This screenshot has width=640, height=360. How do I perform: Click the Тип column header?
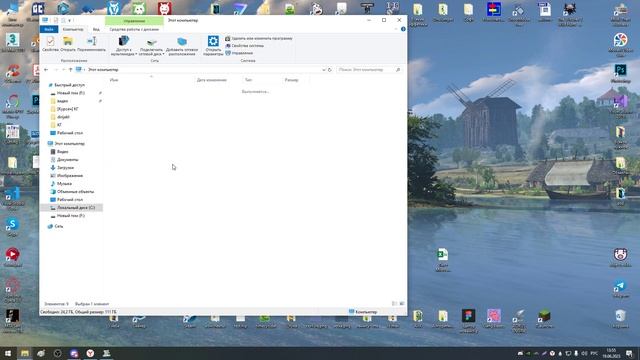(262, 80)
